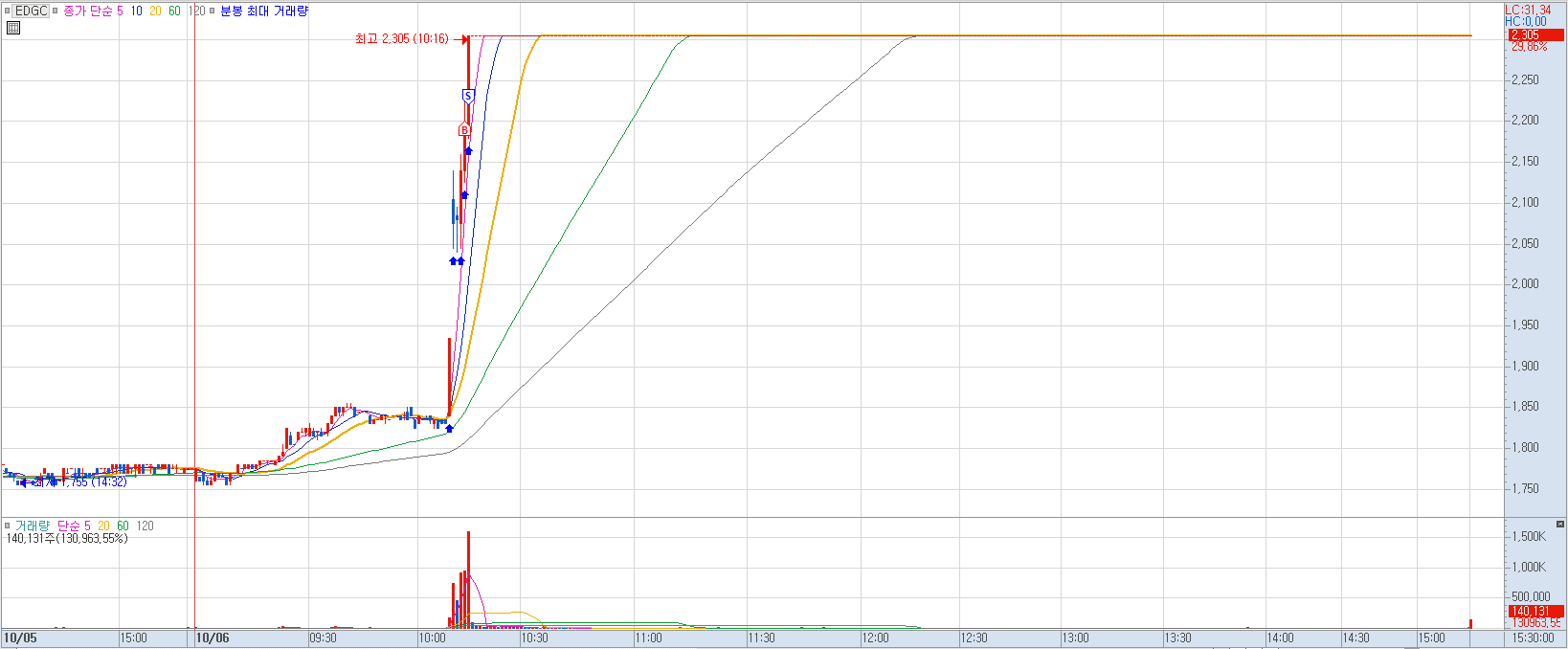Click the 2,000 price axis label
The height and width of the screenshot is (649, 1568).
click(1525, 284)
